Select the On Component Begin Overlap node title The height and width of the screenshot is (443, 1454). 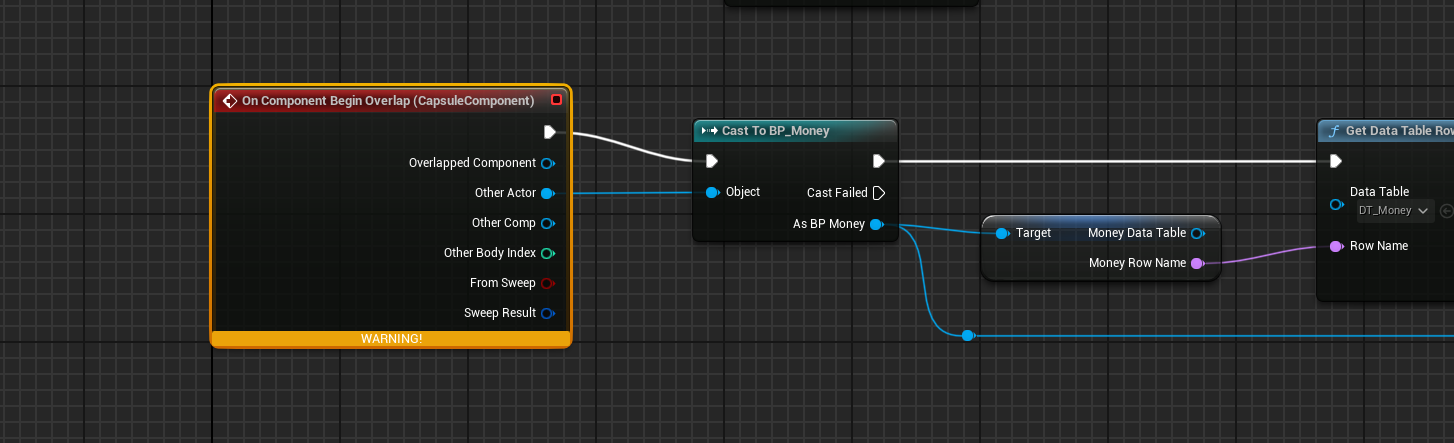click(x=388, y=100)
